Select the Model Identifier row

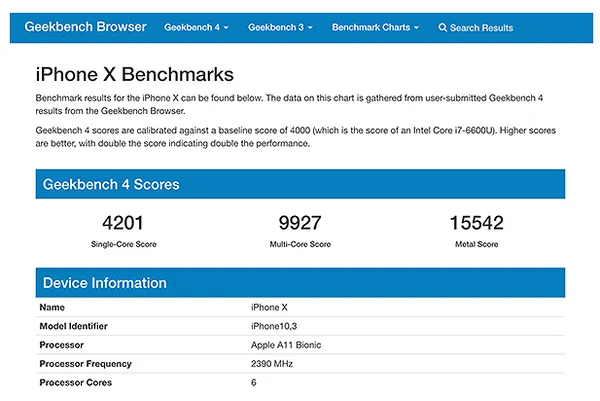(300, 326)
